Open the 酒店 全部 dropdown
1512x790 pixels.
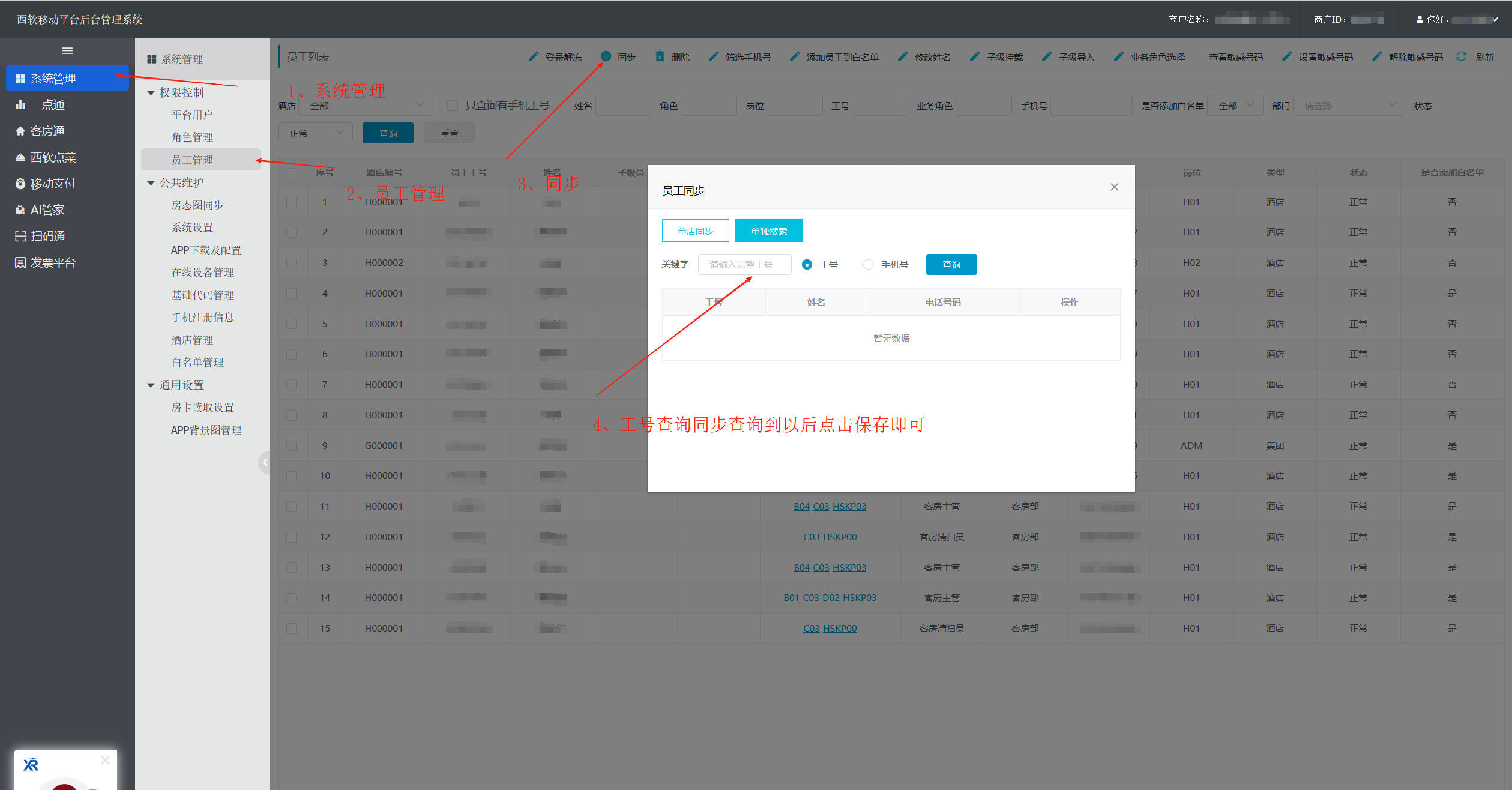click(x=366, y=106)
